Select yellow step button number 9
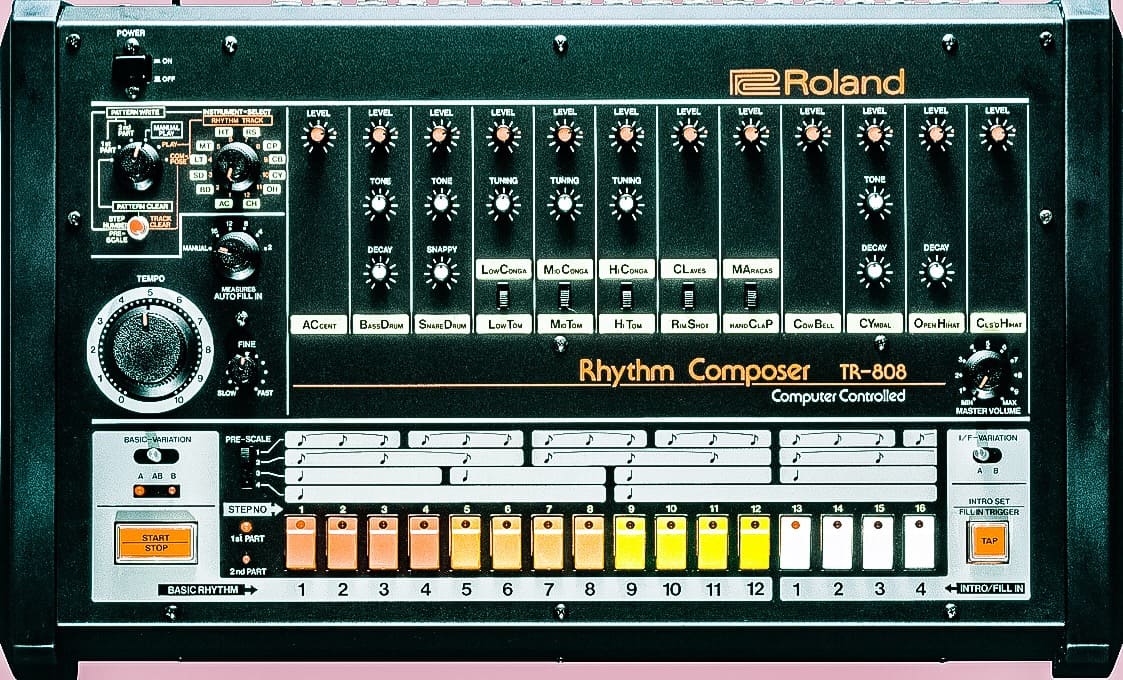 coord(630,542)
